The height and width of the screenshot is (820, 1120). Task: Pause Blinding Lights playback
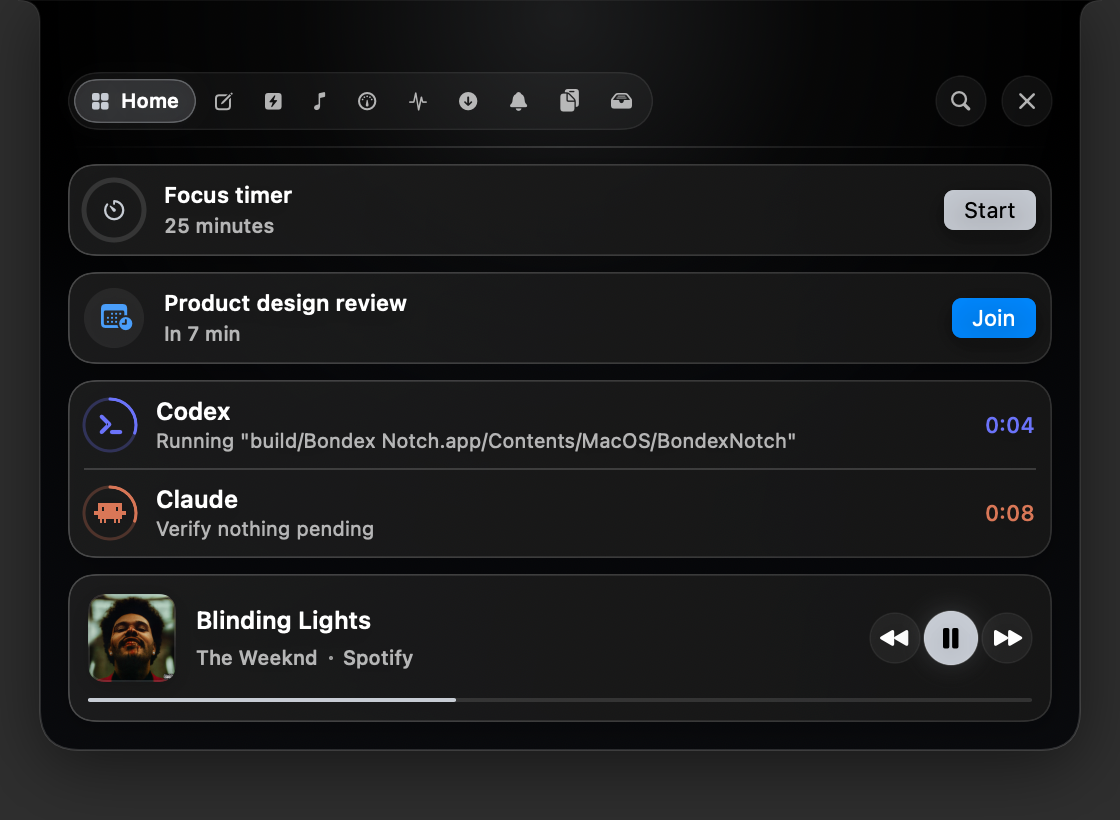click(951, 638)
